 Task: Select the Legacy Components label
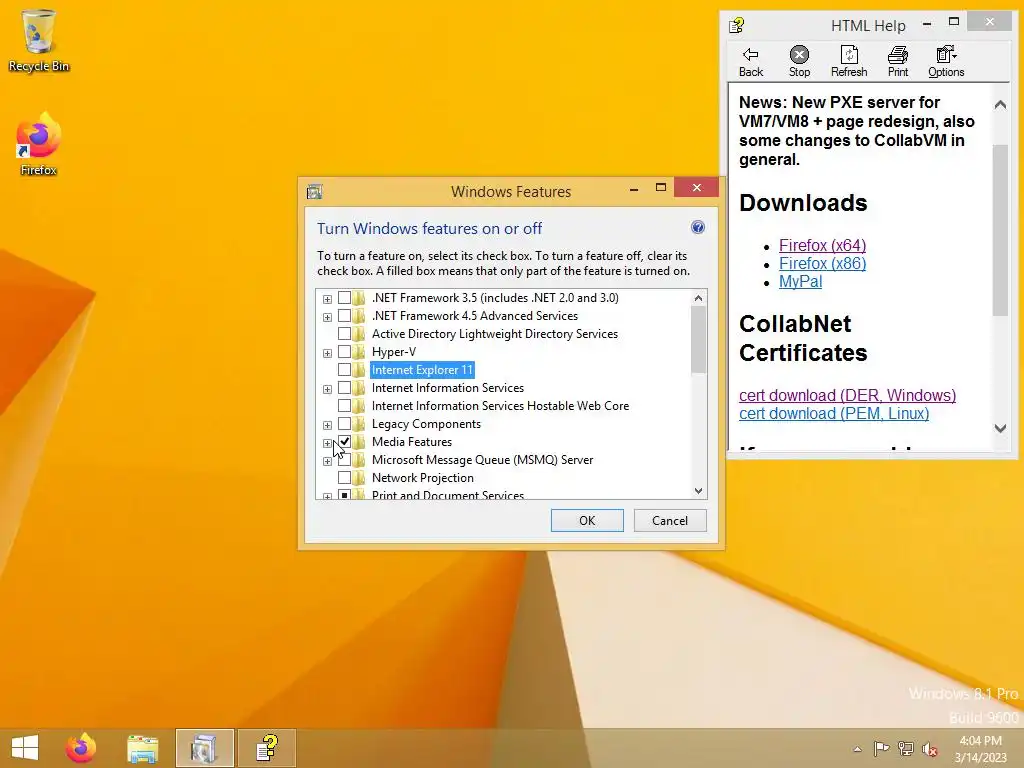click(426, 424)
